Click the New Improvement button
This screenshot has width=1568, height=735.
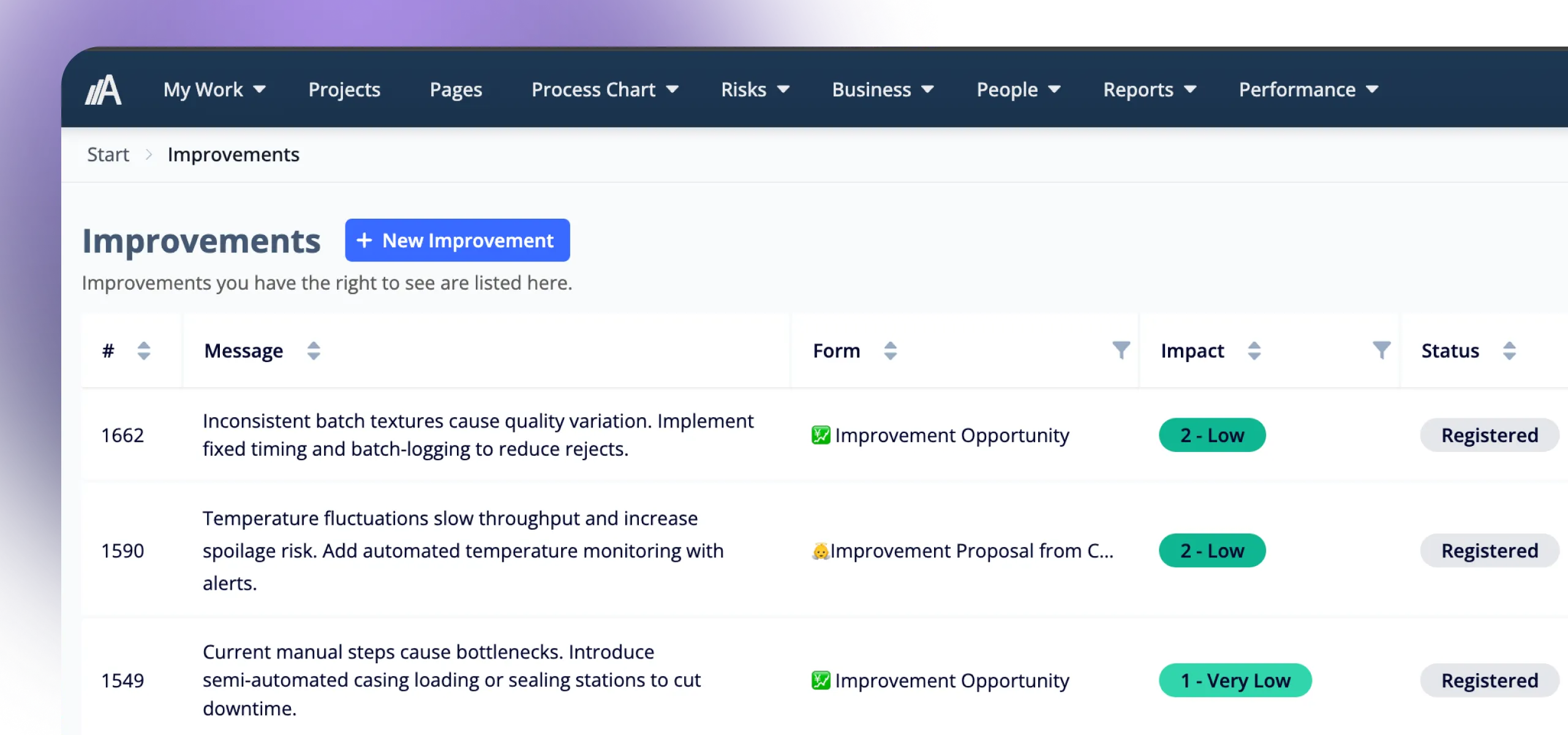pyautogui.click(x=458, y=240)
